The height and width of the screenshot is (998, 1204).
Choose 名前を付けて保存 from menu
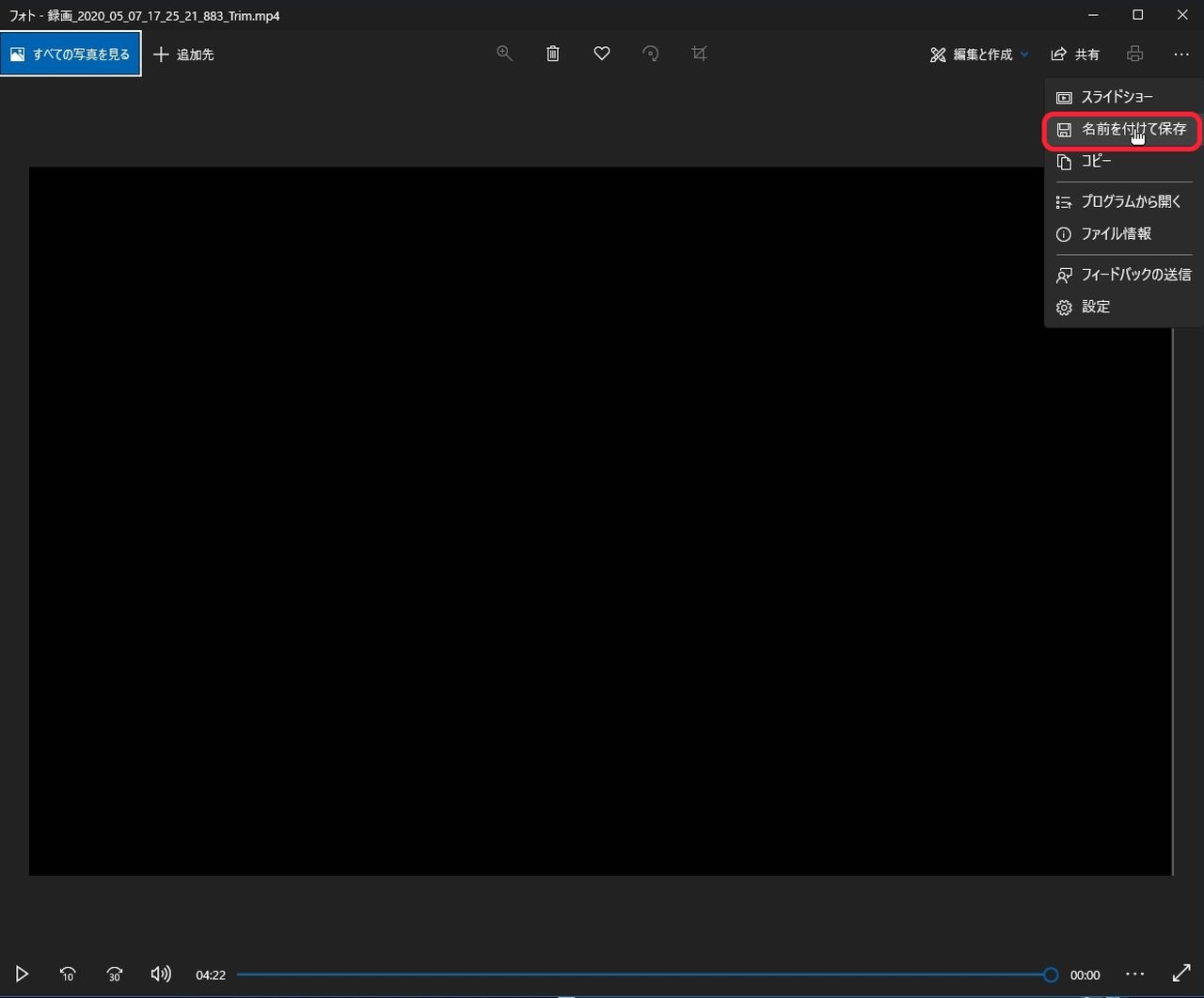coord(1123,130)
